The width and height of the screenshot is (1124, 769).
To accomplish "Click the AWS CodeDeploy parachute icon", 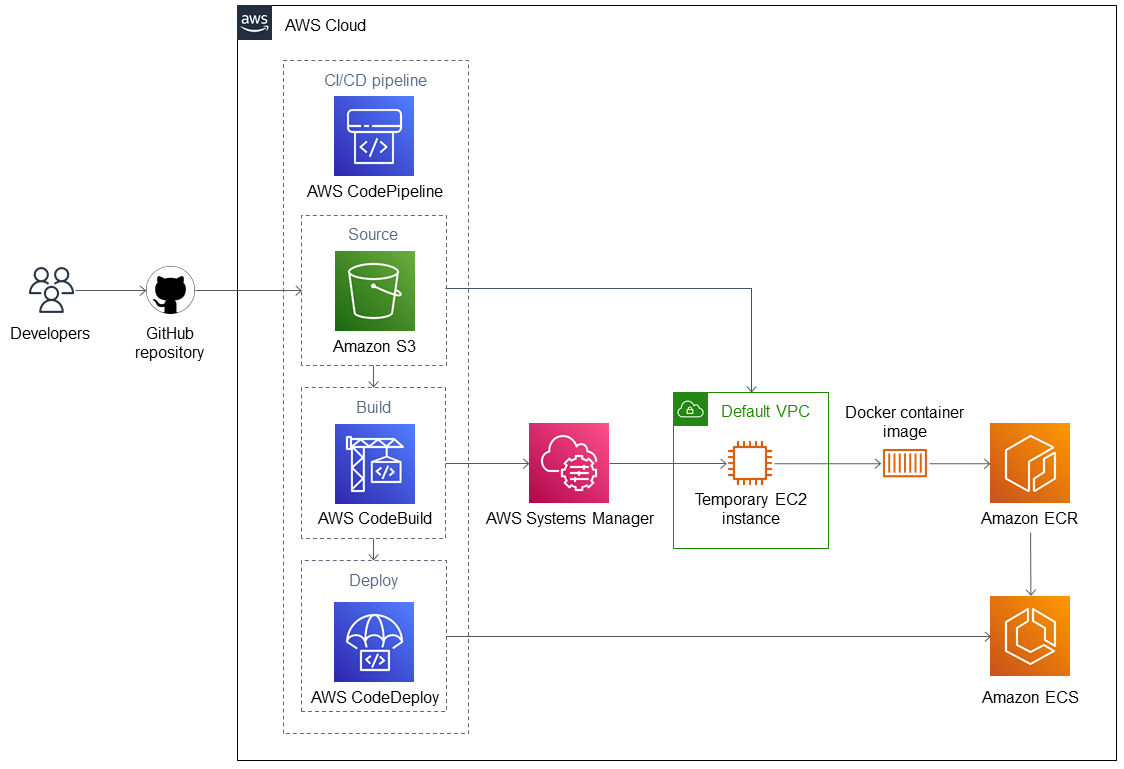I will click(x=373, y=641).
